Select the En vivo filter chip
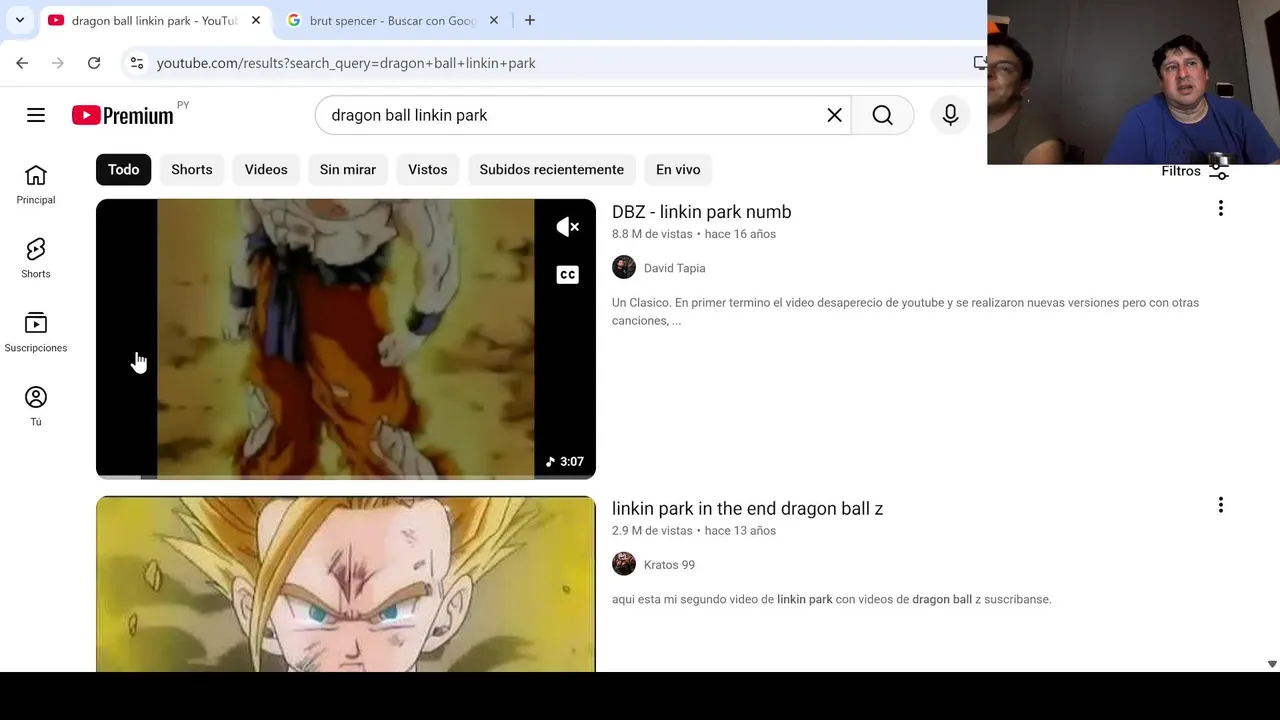This screenshot has height=720, width=1280. click(x=678, y=169)
